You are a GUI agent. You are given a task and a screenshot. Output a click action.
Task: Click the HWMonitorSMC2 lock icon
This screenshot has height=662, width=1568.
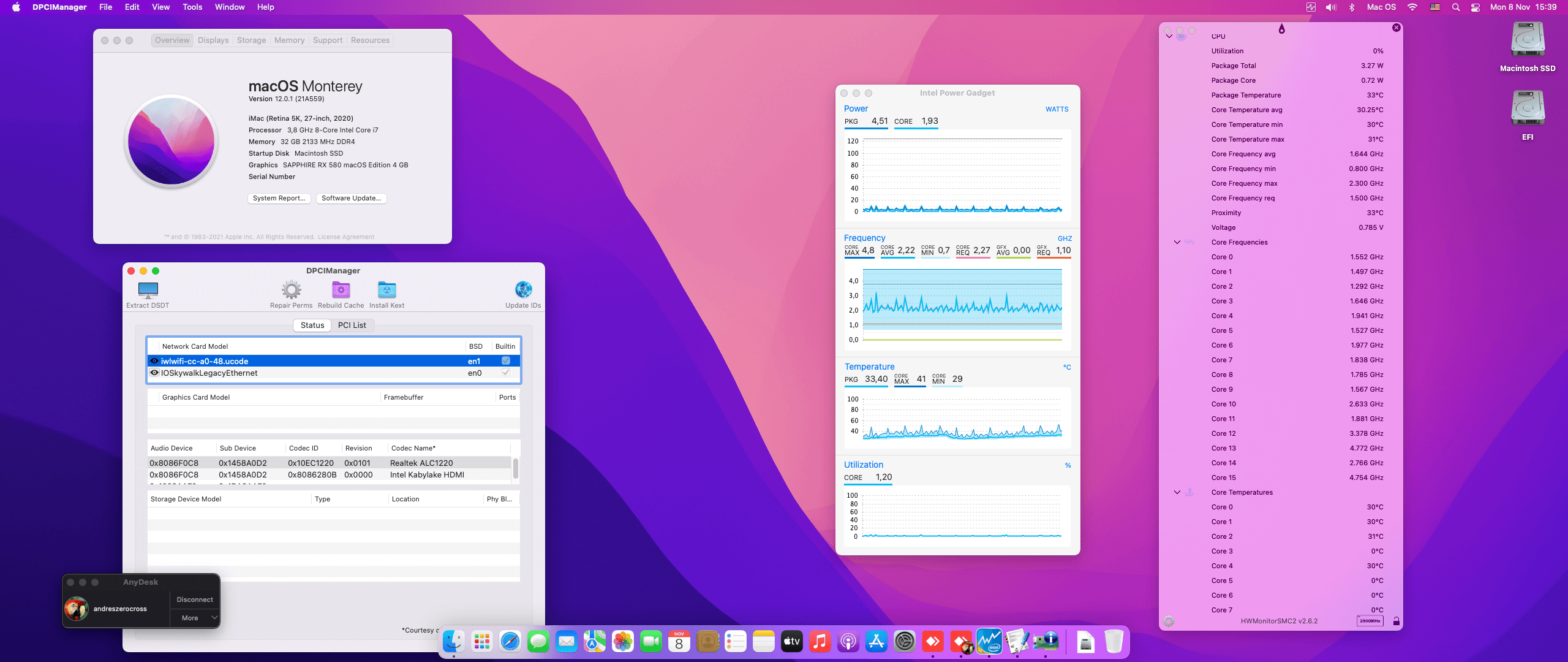click(x=1396, y=621)
